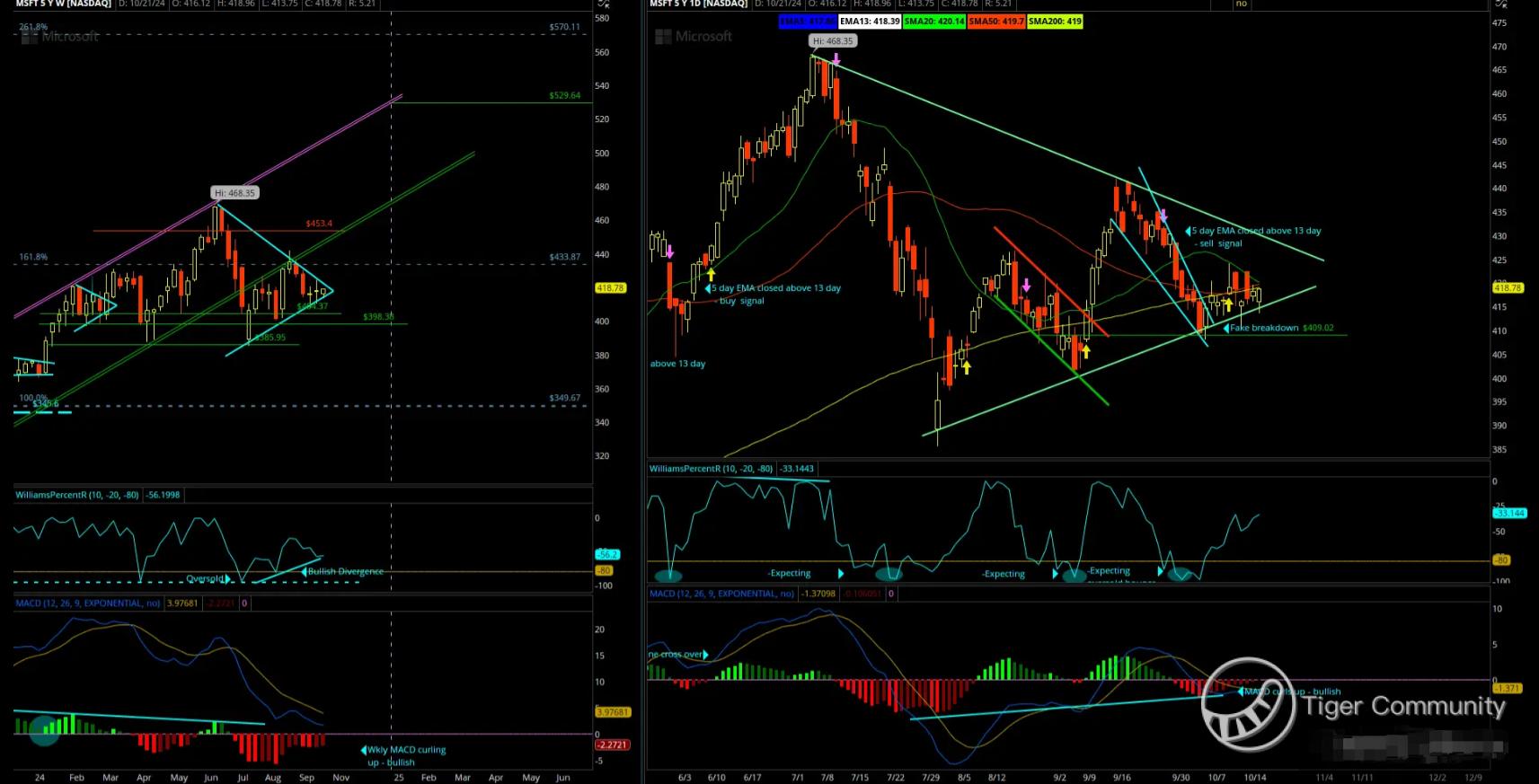Screen dimensions: 1539x784
Task: Click the weekly MACD (12, 26, 9, EXPONENTIAL, no) label
Action: point(88,603)
